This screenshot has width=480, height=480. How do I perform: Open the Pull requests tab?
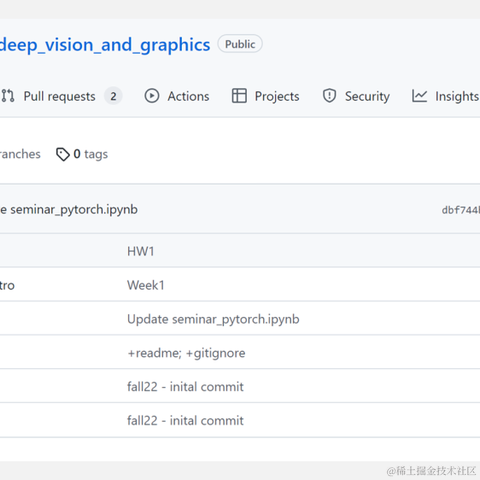pyautogui.click(x=59, y=96)
